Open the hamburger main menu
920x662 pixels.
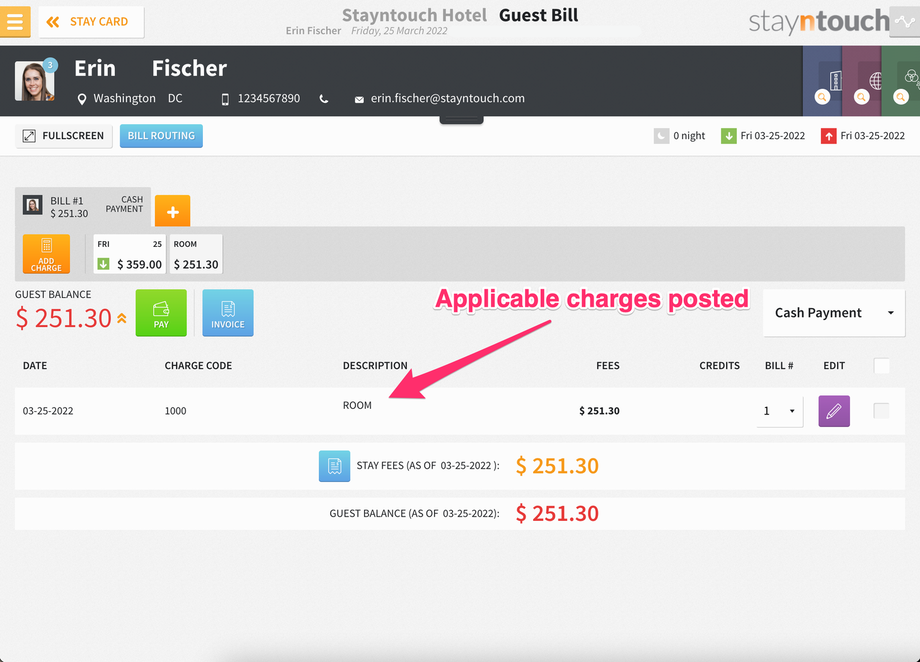point(15,22)
